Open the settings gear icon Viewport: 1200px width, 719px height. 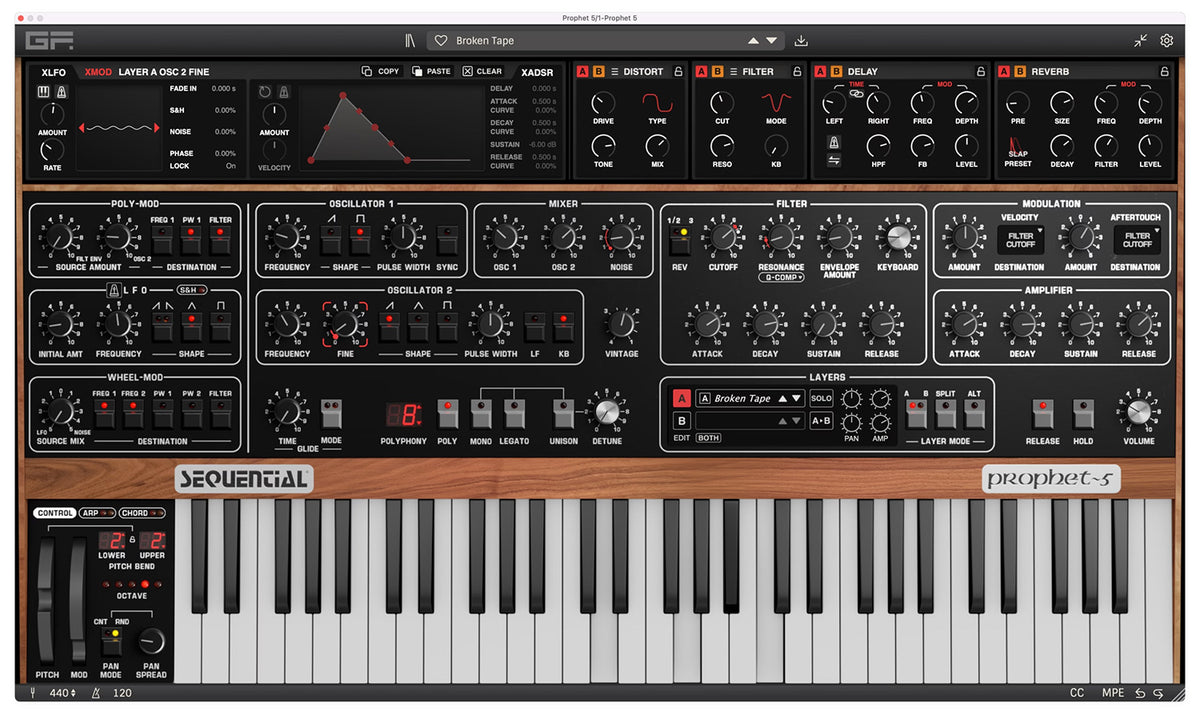coord(1166,41)
